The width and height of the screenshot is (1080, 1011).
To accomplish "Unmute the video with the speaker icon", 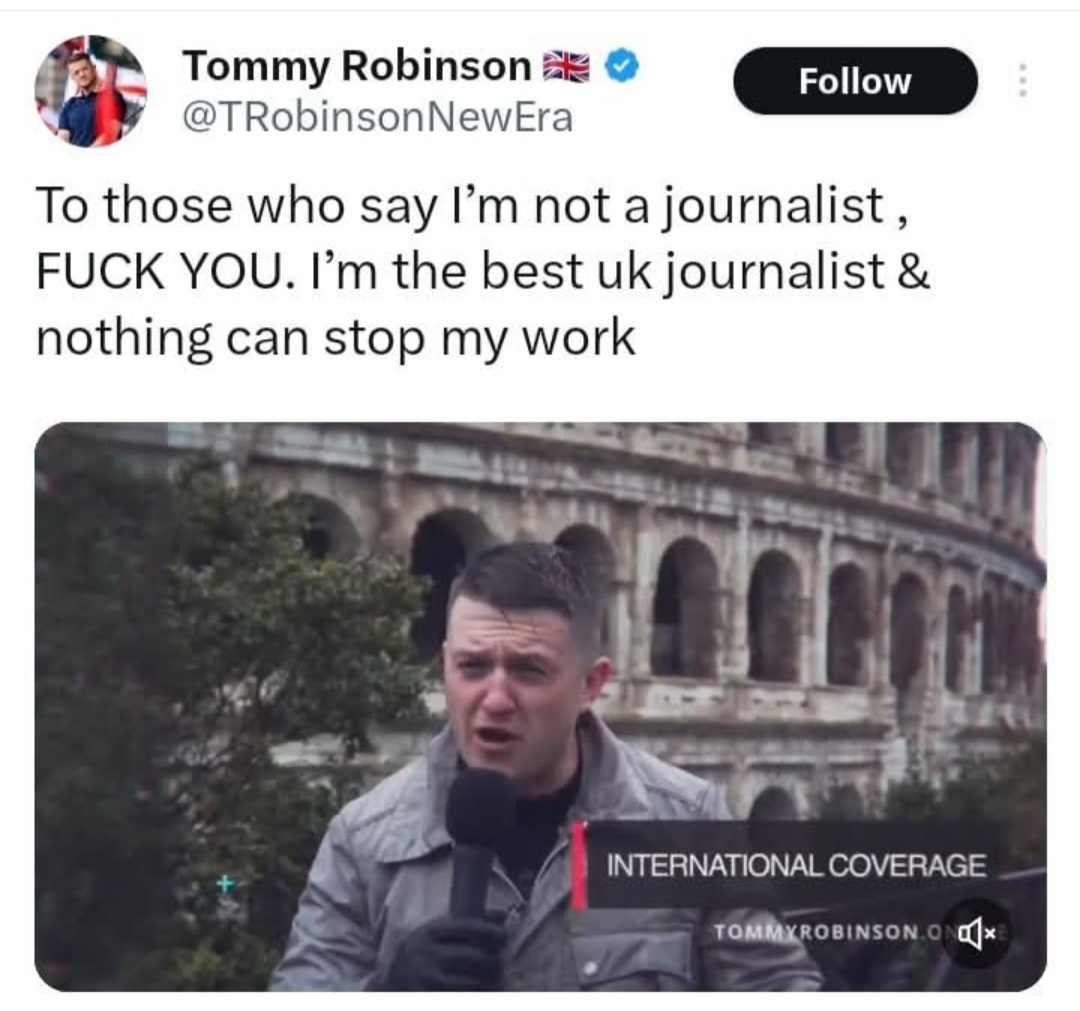I will (x=976, y=934).
